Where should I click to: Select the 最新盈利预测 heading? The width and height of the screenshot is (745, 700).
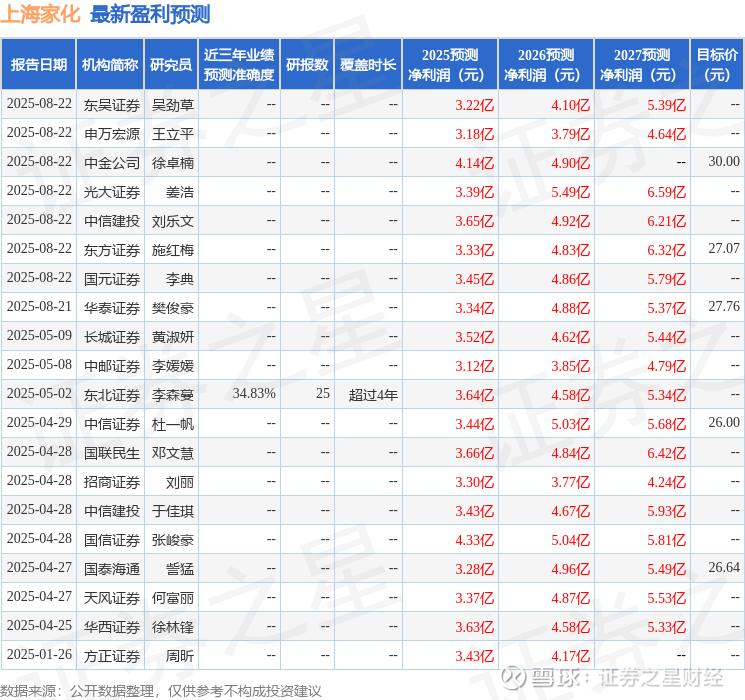click(150, 14)
